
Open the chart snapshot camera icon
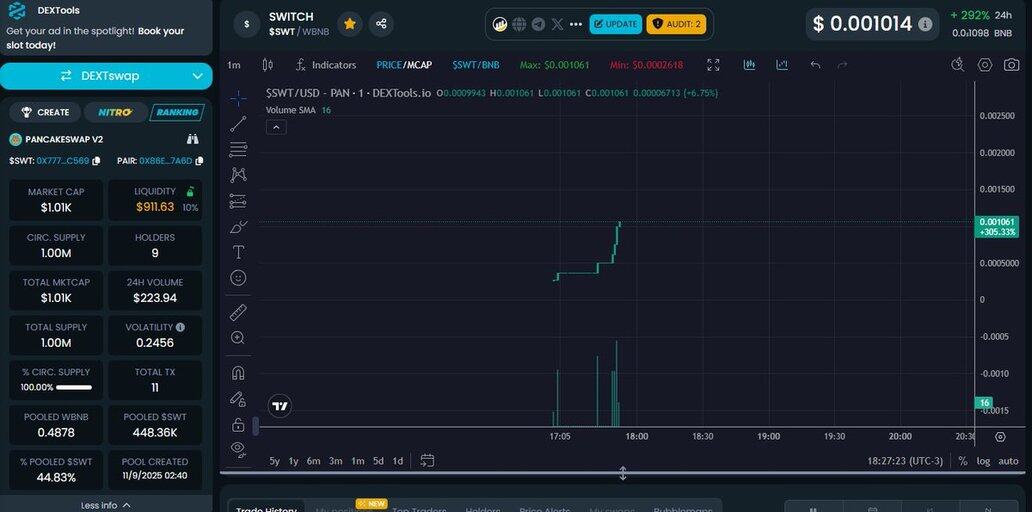tap(1012, 65)
